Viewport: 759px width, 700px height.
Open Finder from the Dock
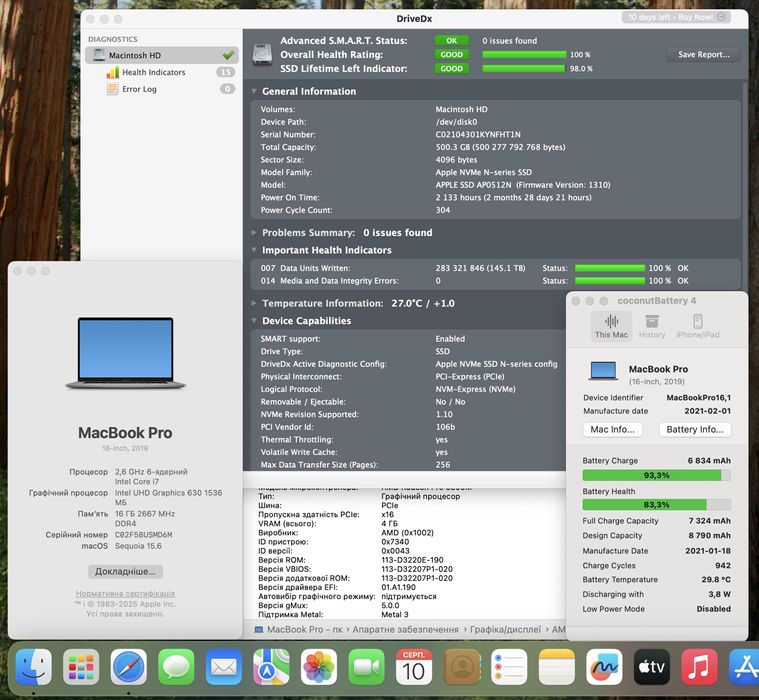(x=33, y=667)
